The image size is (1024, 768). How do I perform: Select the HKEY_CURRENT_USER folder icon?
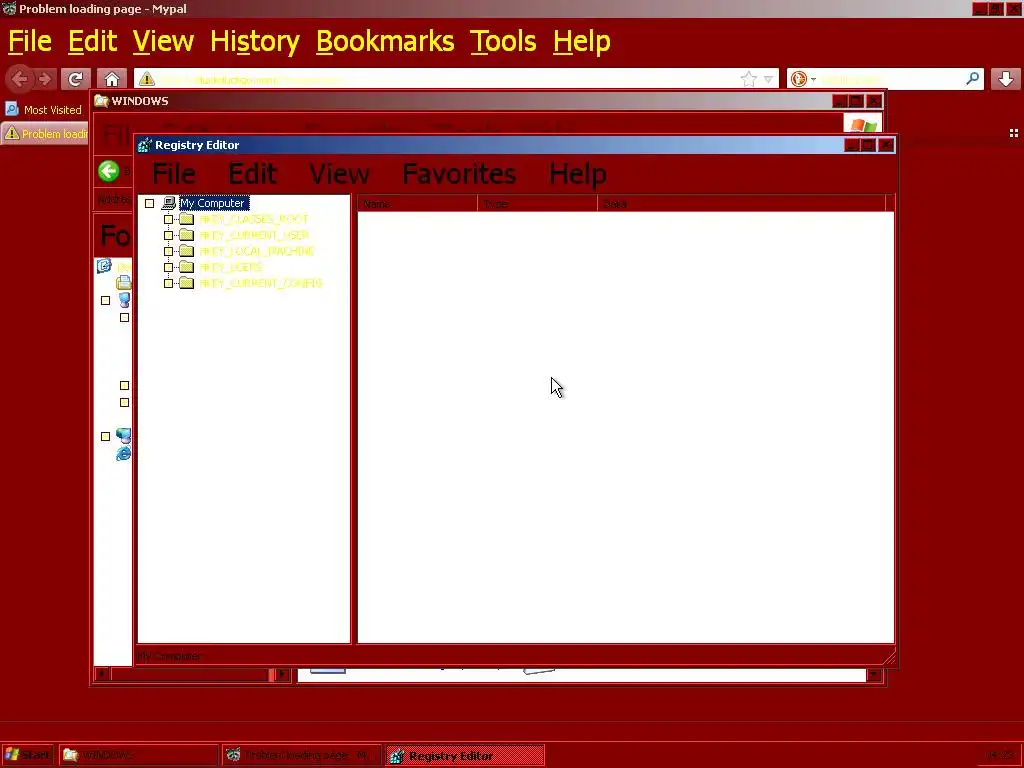pyautogui.click(x=187, y=234)
